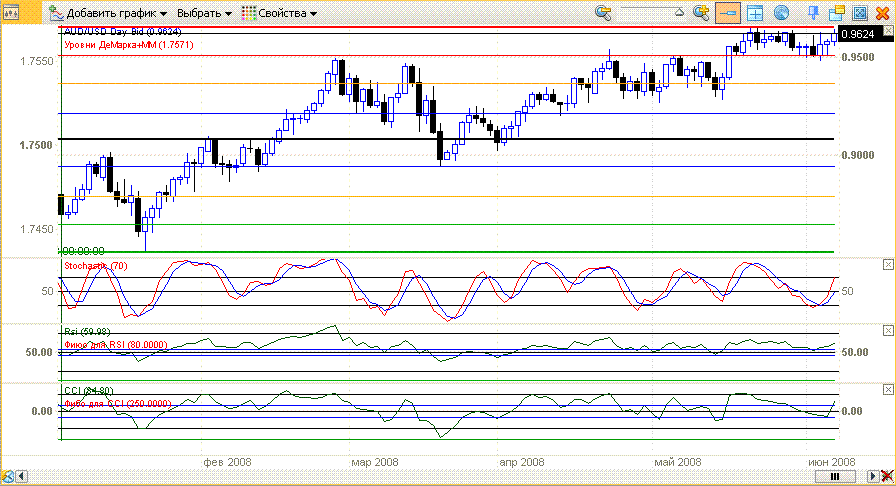Click the detach window icon

click(837, 13)
